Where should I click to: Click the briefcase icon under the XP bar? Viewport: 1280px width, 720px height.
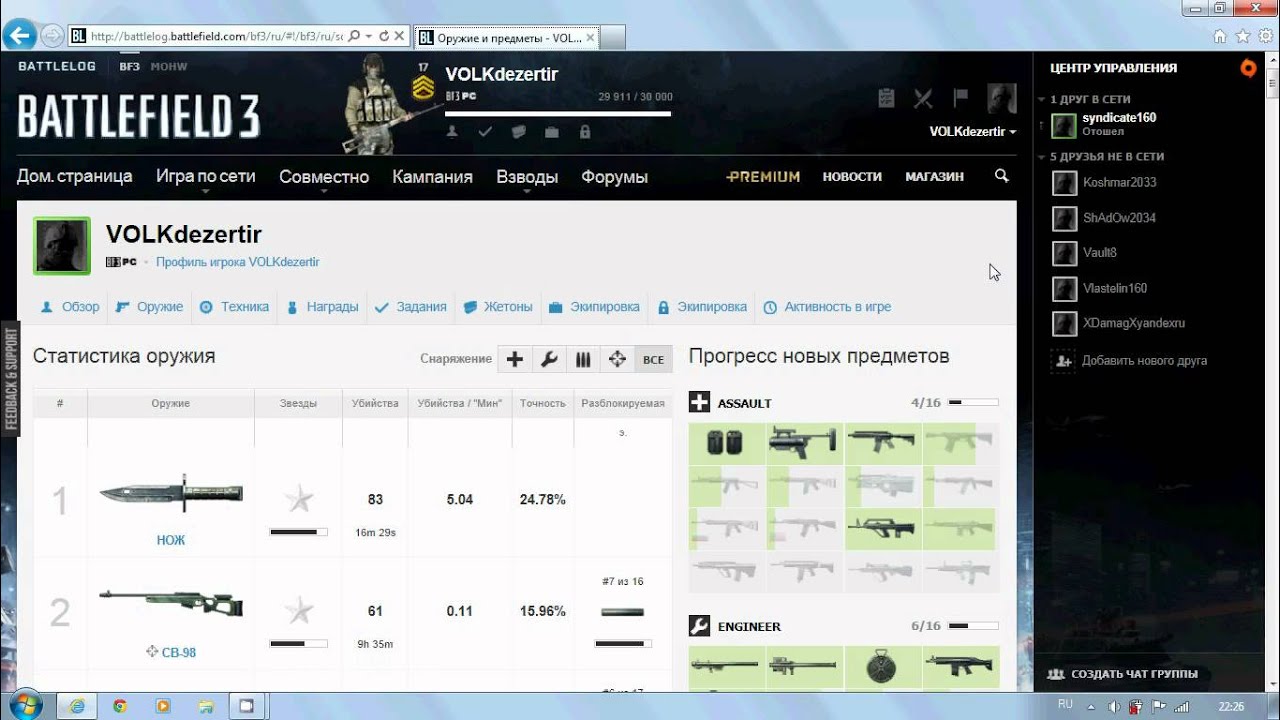pos(551,131)
